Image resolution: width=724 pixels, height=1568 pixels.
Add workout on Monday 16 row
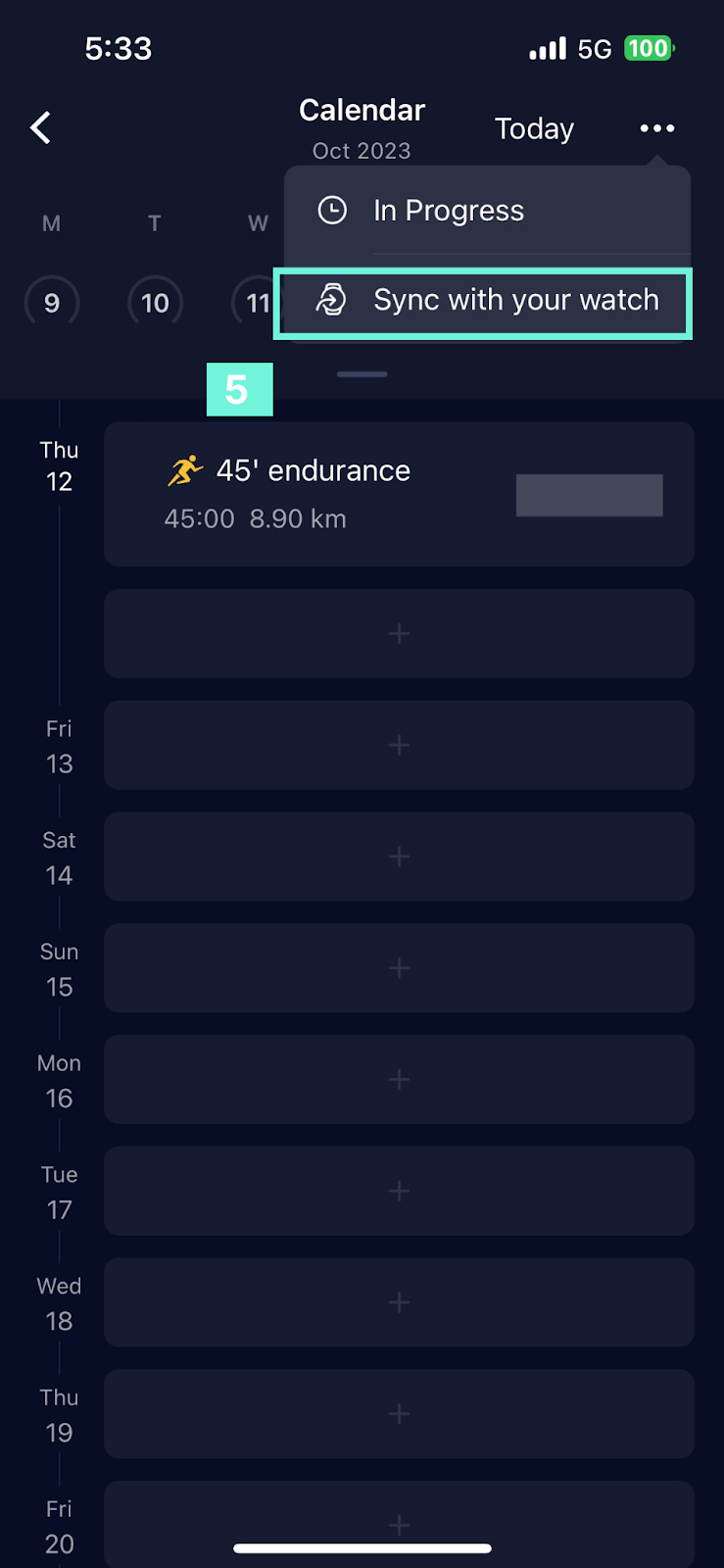point(399,1080)
